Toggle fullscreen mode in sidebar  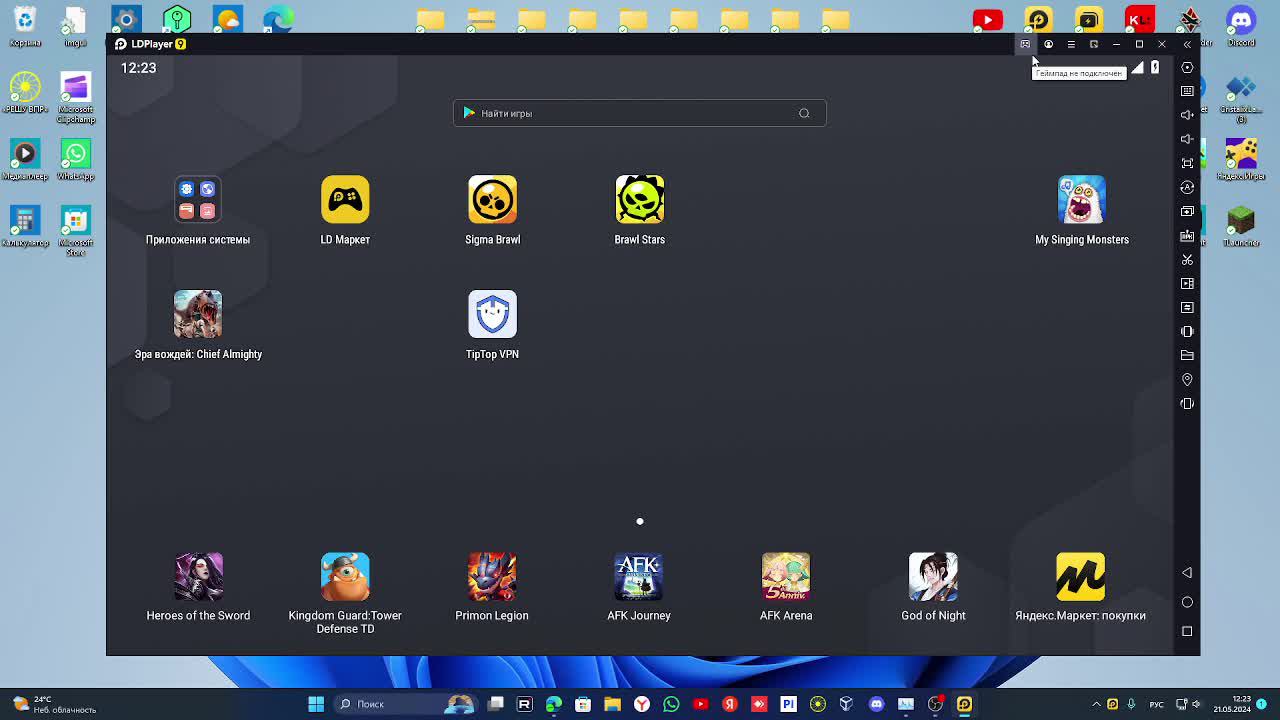(x=1187, y=163)
